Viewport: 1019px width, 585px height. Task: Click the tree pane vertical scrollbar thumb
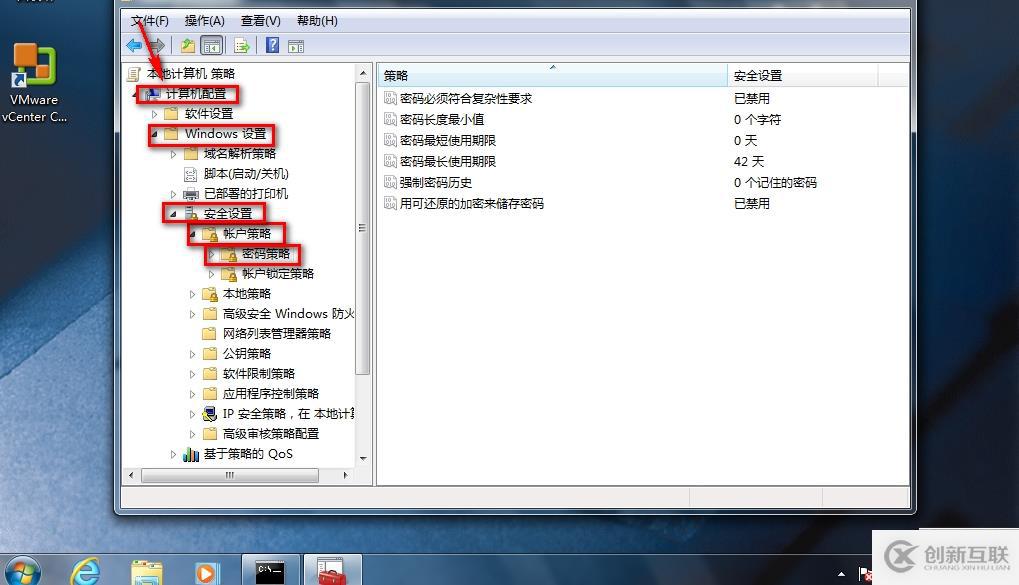(363, 228)
